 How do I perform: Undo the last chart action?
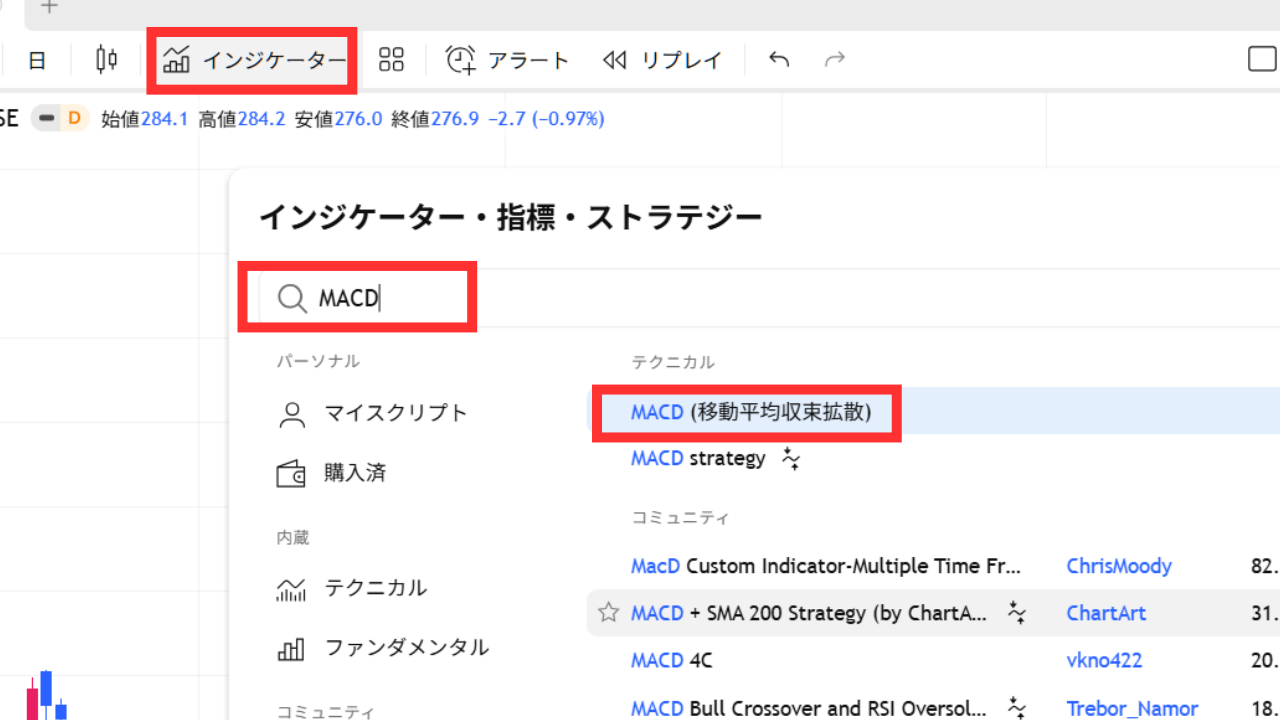coord(779,60)
